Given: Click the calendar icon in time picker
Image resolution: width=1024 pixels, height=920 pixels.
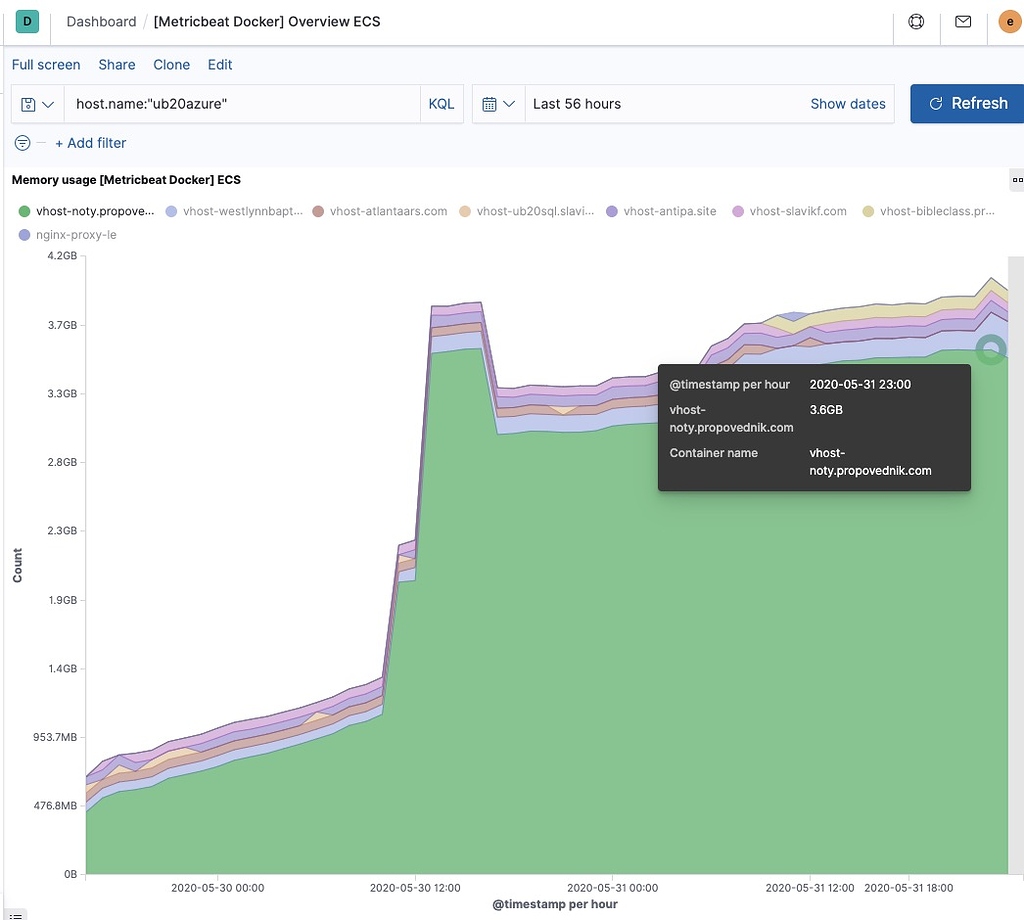Looking at the screenshot, I should point(490,103).
